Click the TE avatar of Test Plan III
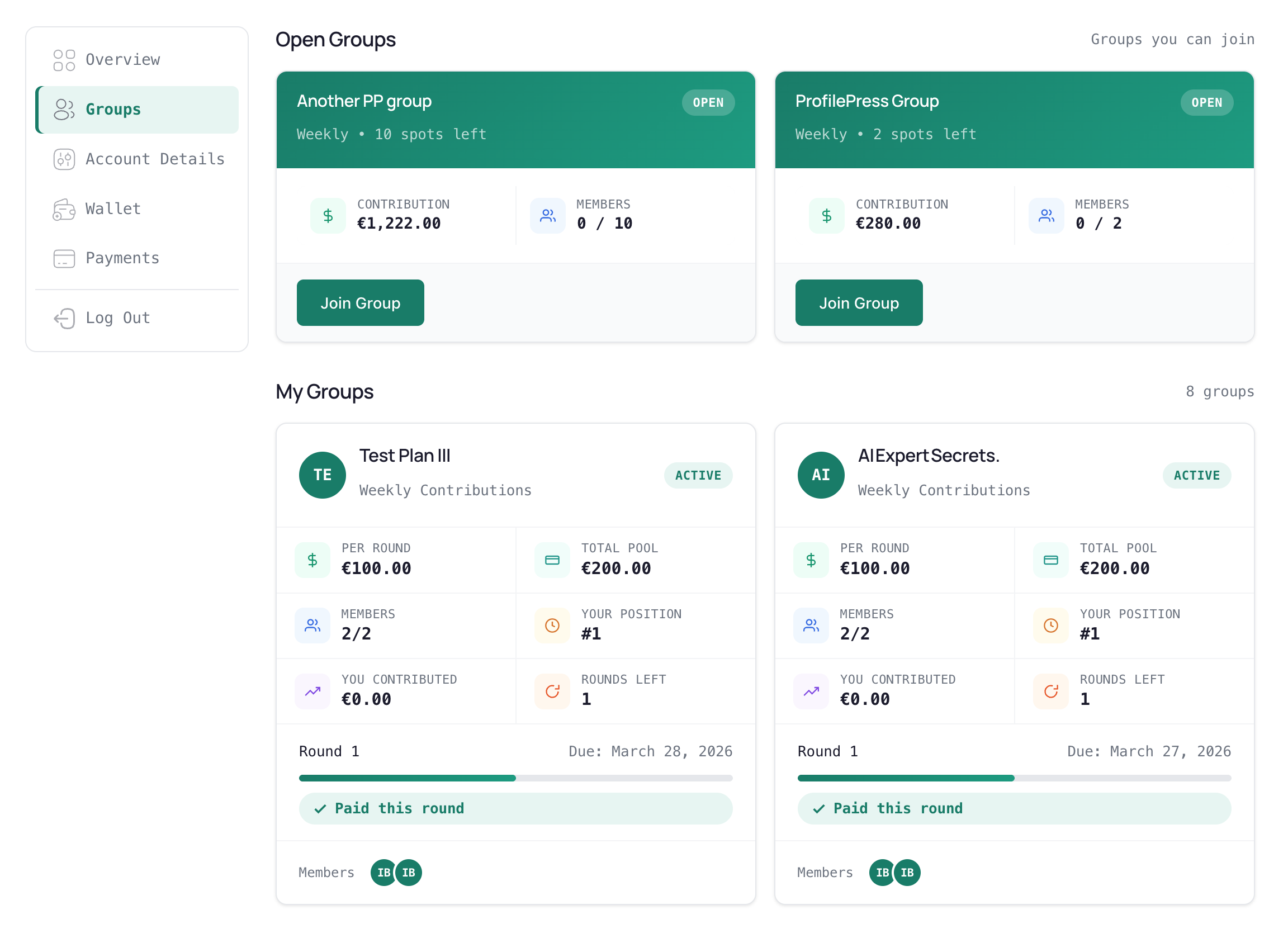The height and width of the screenshot is (938, 1288). pyautogui.click(x=323, y=475)
